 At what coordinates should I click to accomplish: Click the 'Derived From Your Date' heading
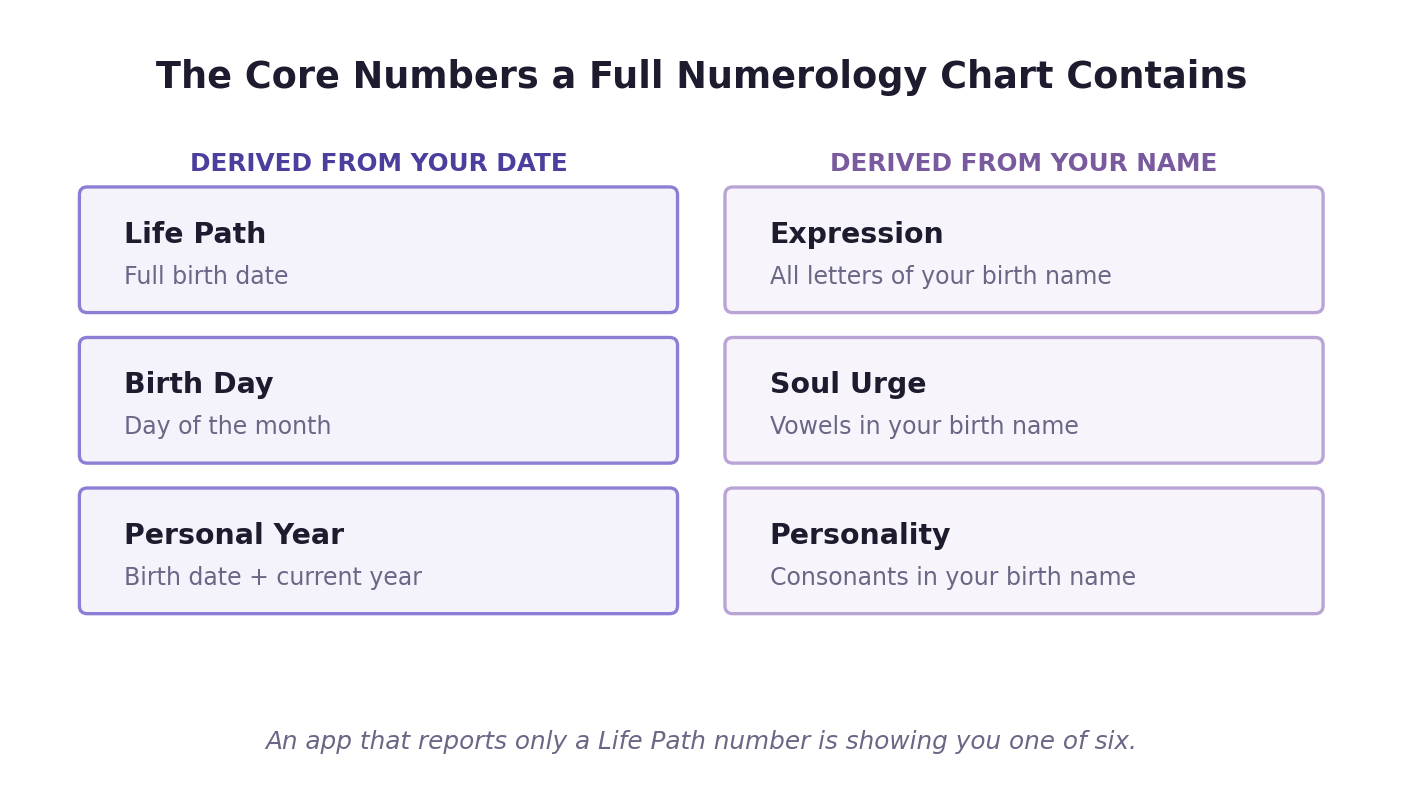378,164
